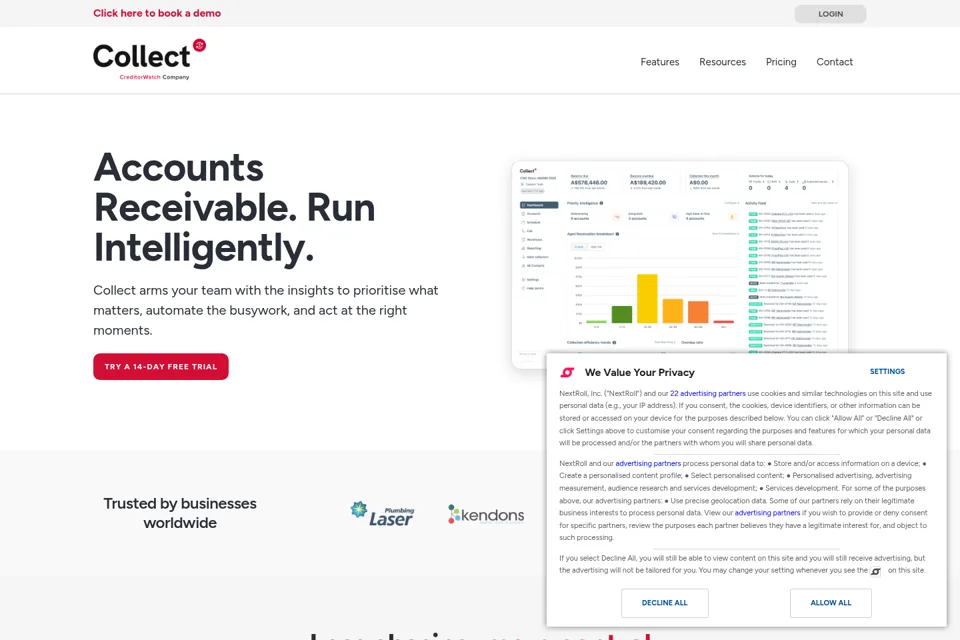Decline all cookies
This screenshot has width=960, height=640.
664,603
